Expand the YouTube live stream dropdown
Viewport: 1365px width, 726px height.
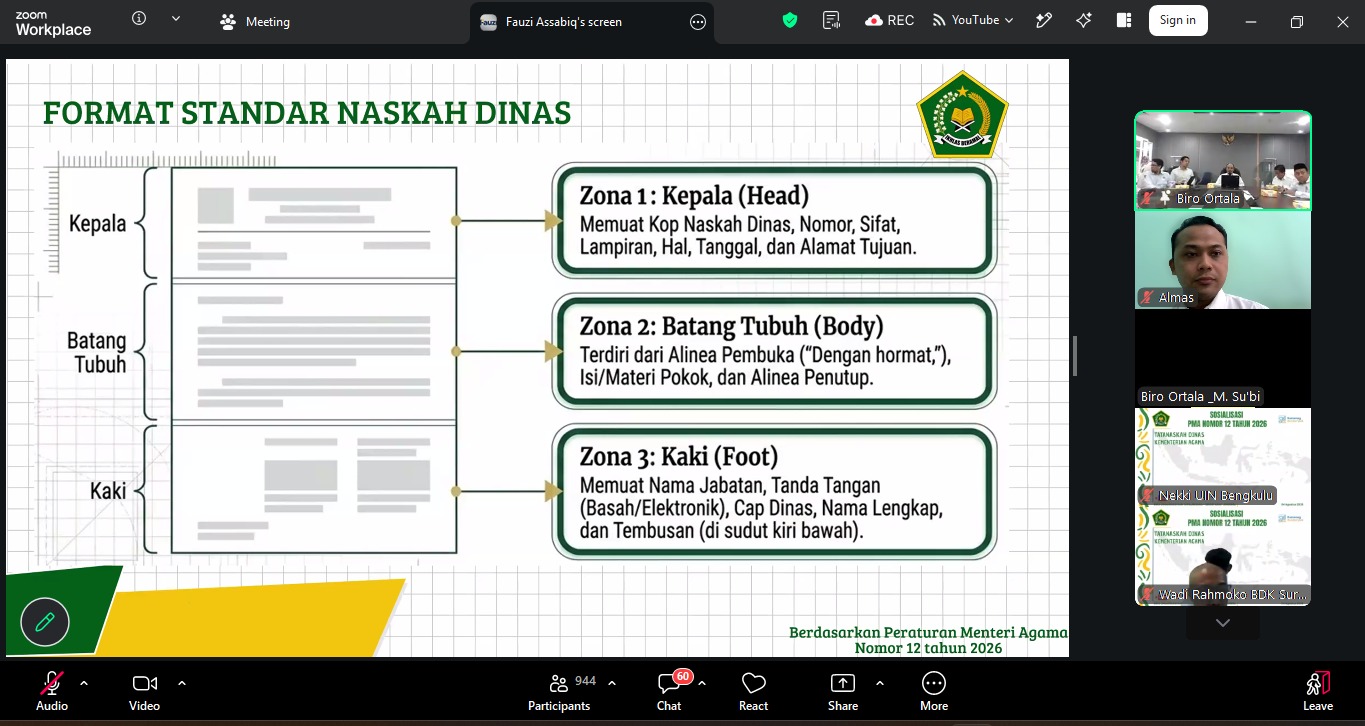pyautogui.click(x=973, y=20)
